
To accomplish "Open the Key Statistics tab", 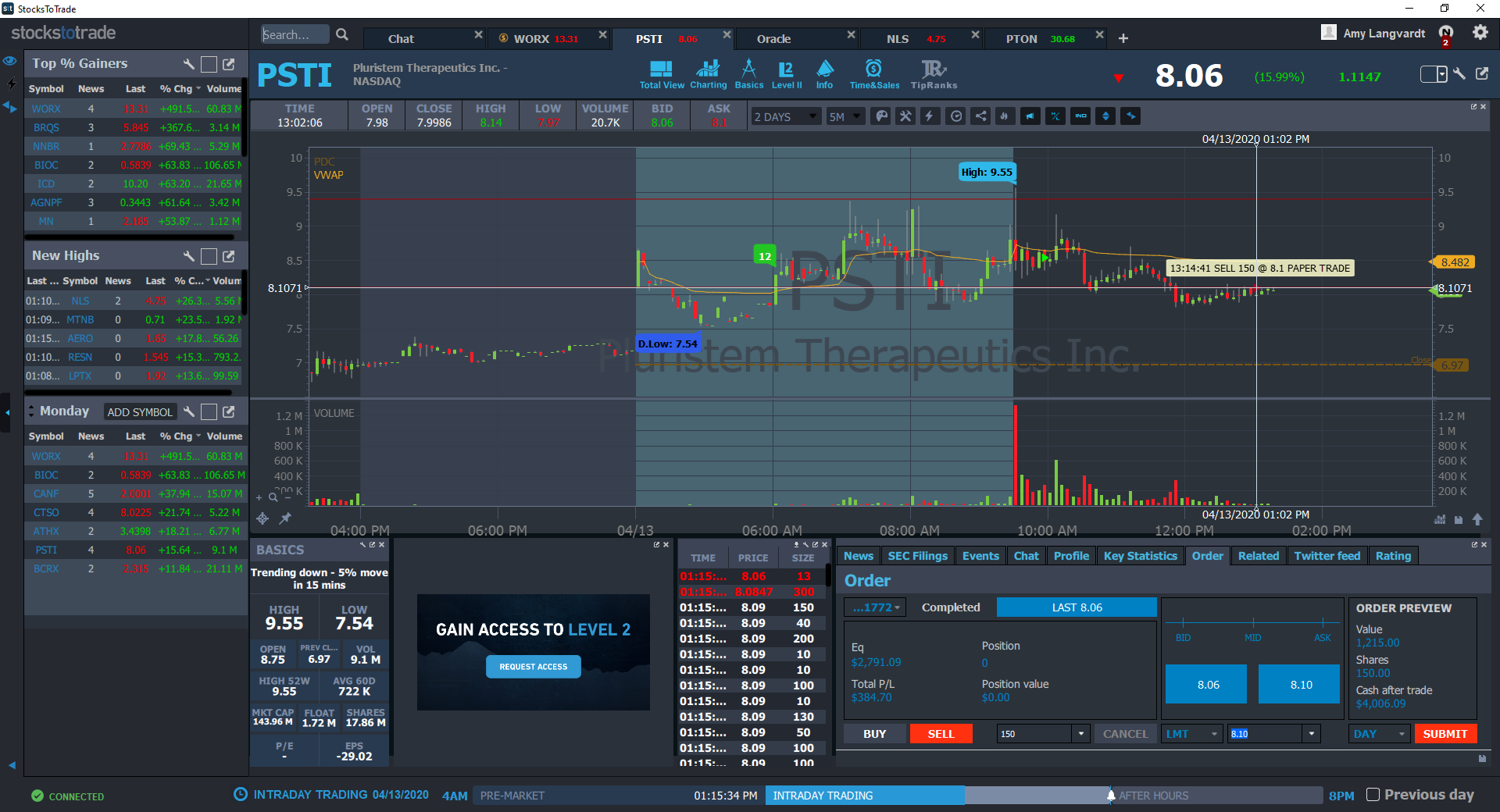I will pyautogui.click(x=1140, y=556).
